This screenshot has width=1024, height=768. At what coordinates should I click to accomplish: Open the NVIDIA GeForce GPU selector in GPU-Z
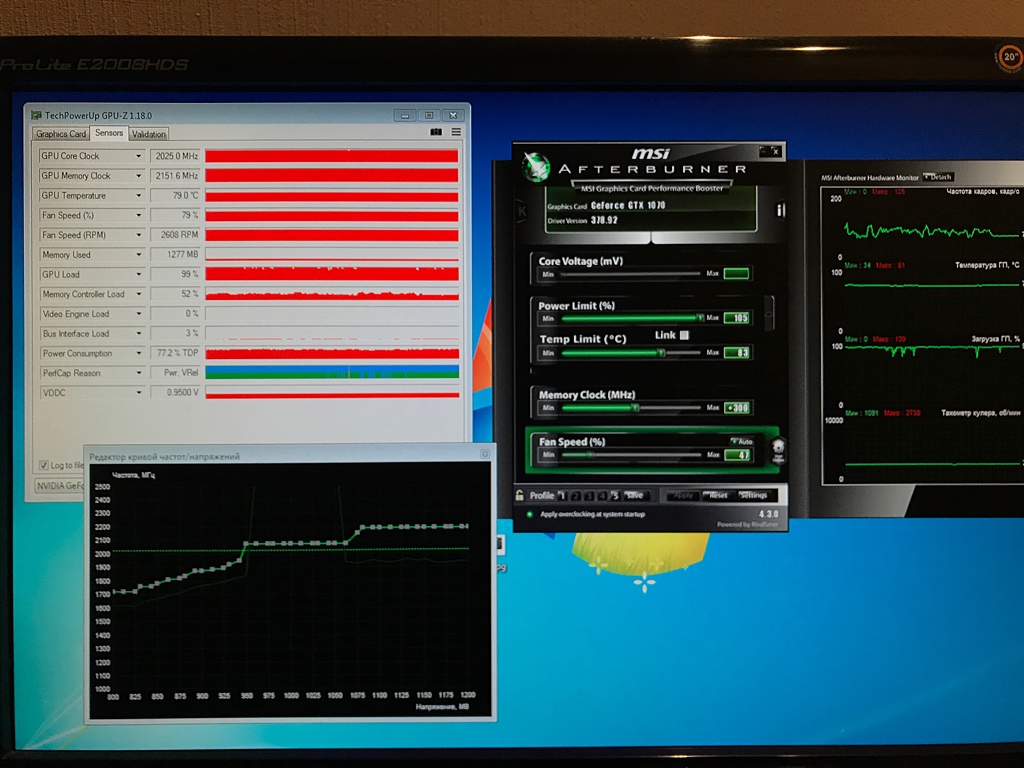pos(59,486)
